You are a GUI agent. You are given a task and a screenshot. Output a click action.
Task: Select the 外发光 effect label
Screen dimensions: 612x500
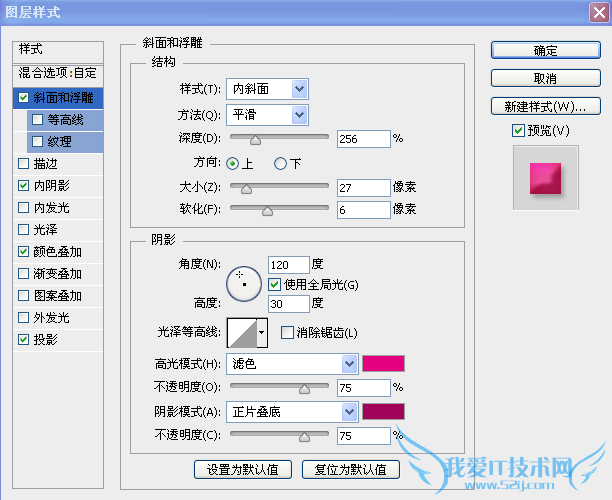pos(52,318)
